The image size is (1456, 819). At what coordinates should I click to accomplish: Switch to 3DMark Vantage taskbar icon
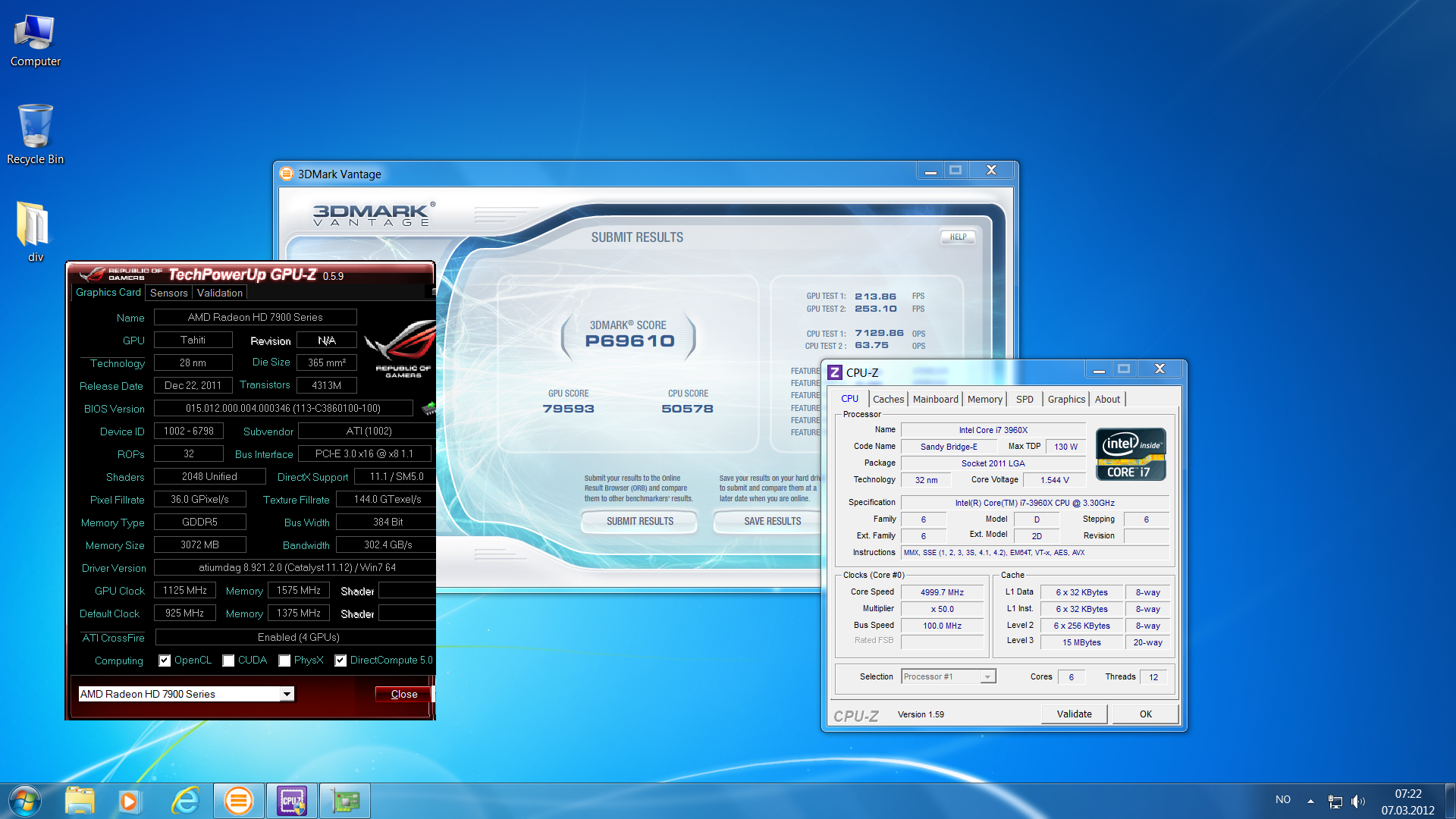239,801
